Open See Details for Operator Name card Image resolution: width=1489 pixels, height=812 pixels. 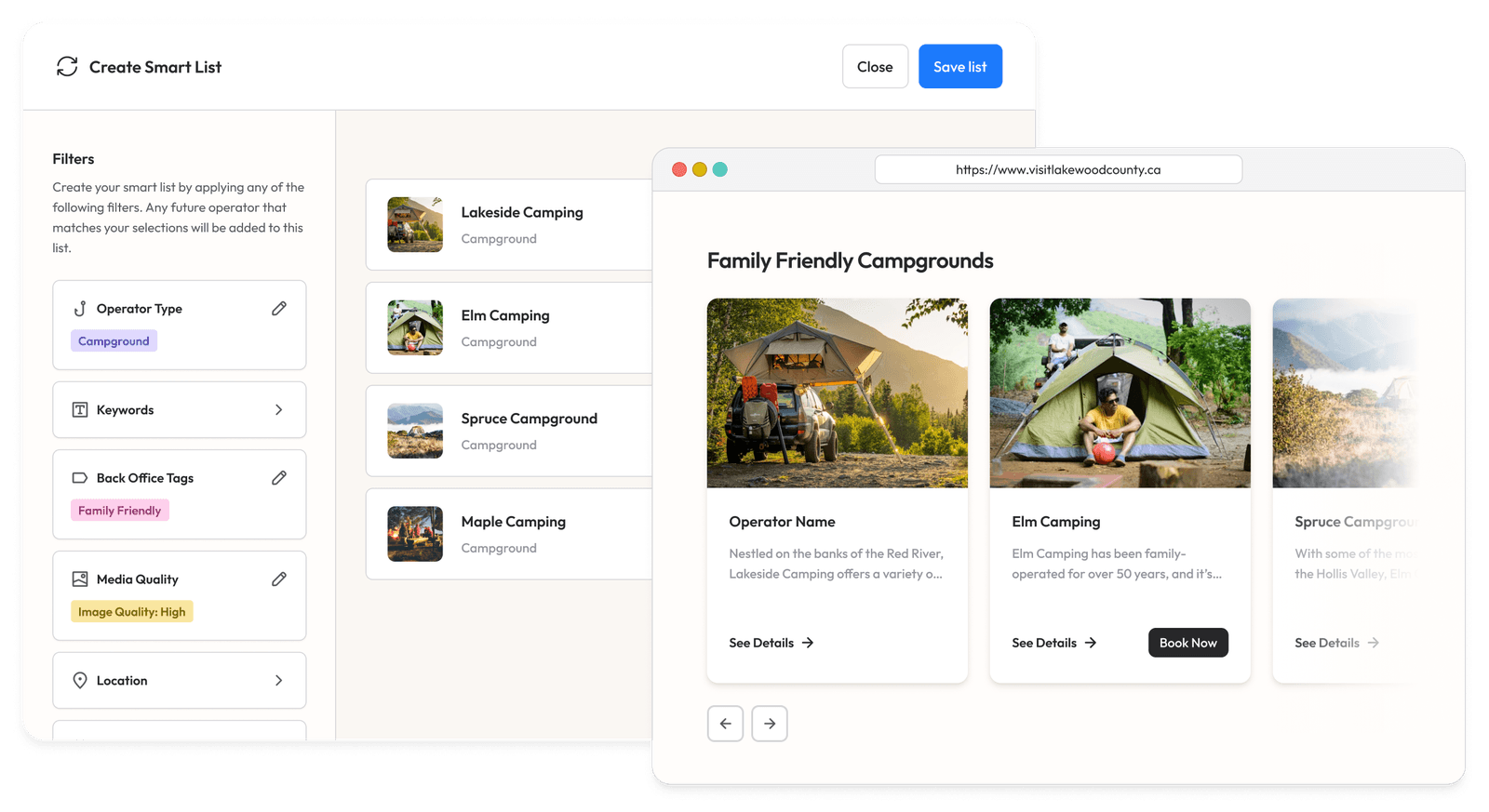tap(771, 643)
